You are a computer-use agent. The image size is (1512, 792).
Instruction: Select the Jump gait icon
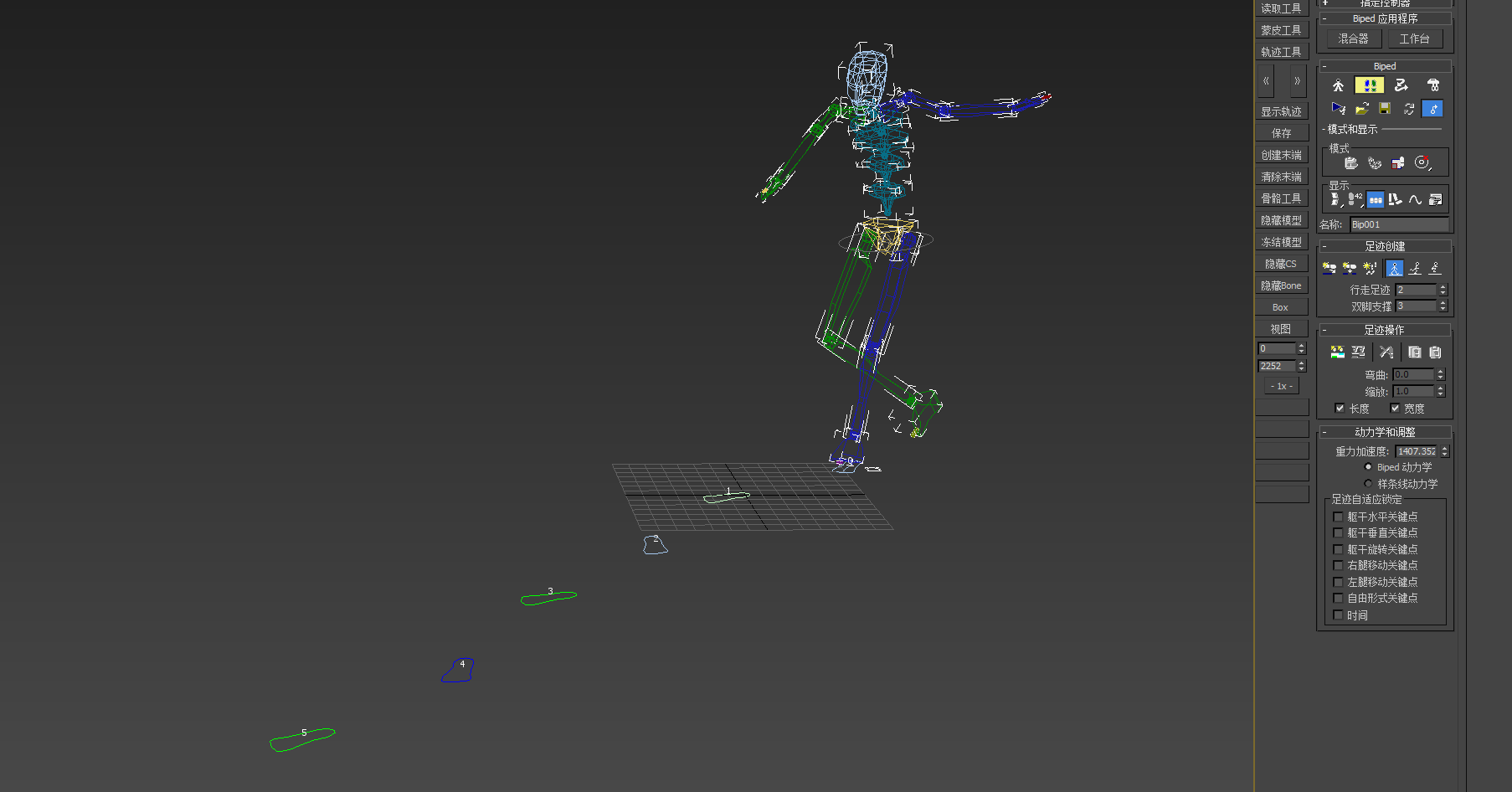(1435, 268)
